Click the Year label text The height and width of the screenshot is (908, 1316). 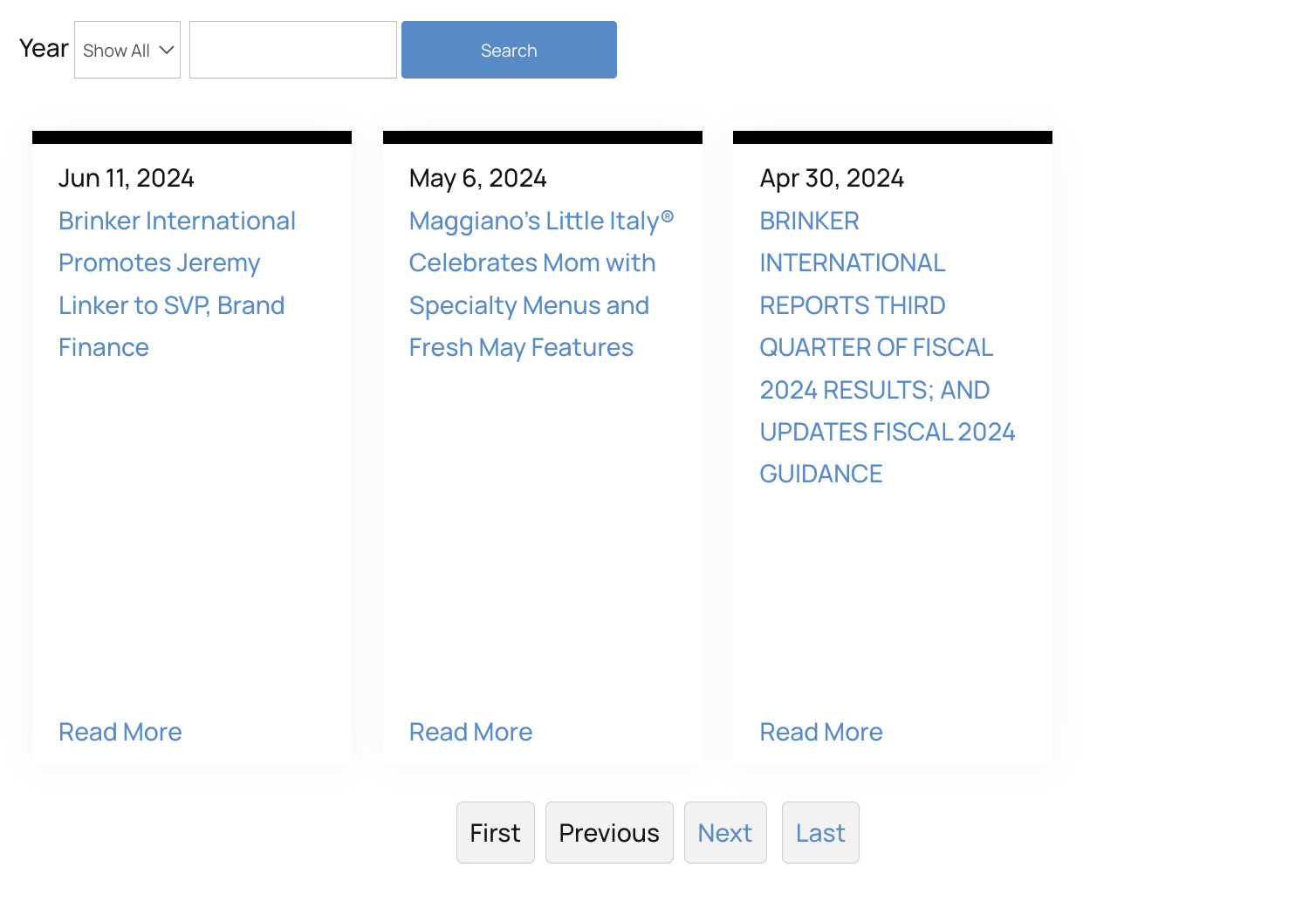[44, 49]
